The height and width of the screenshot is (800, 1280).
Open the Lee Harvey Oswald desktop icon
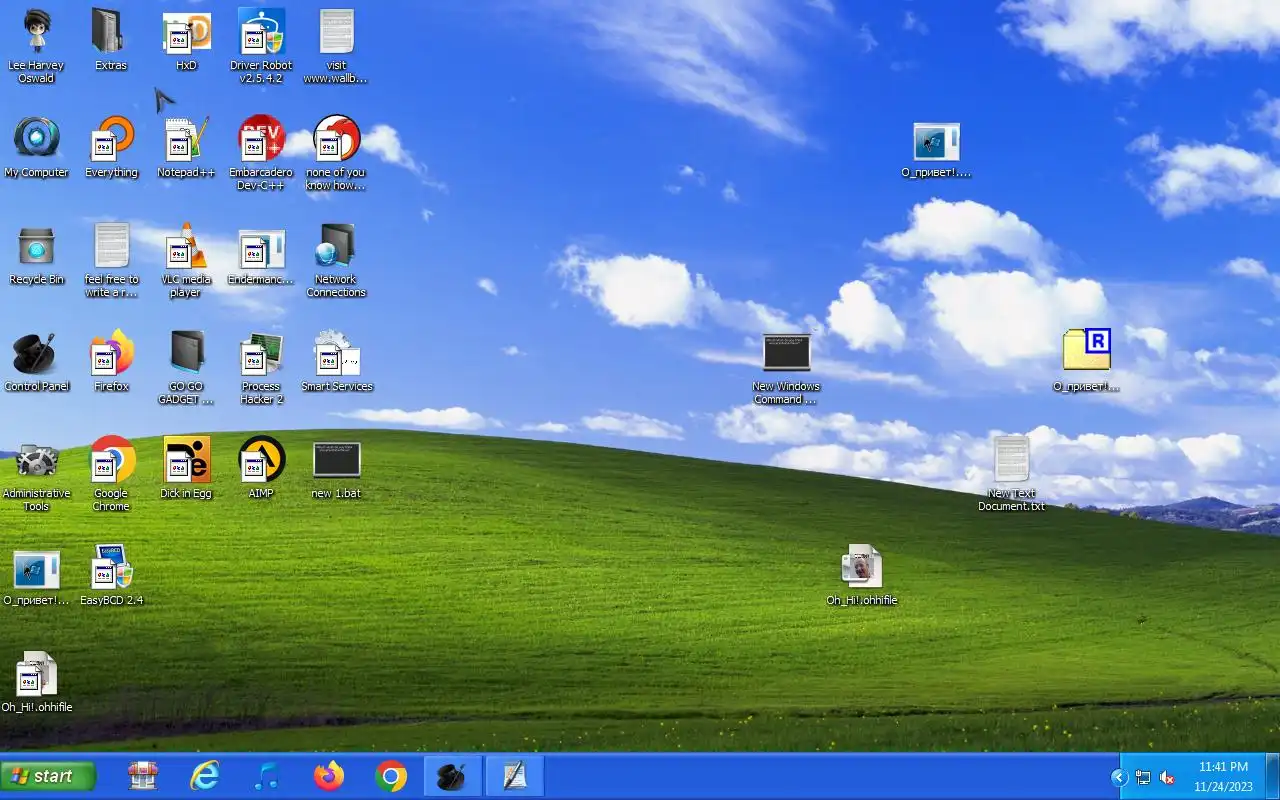coord(37,45)
